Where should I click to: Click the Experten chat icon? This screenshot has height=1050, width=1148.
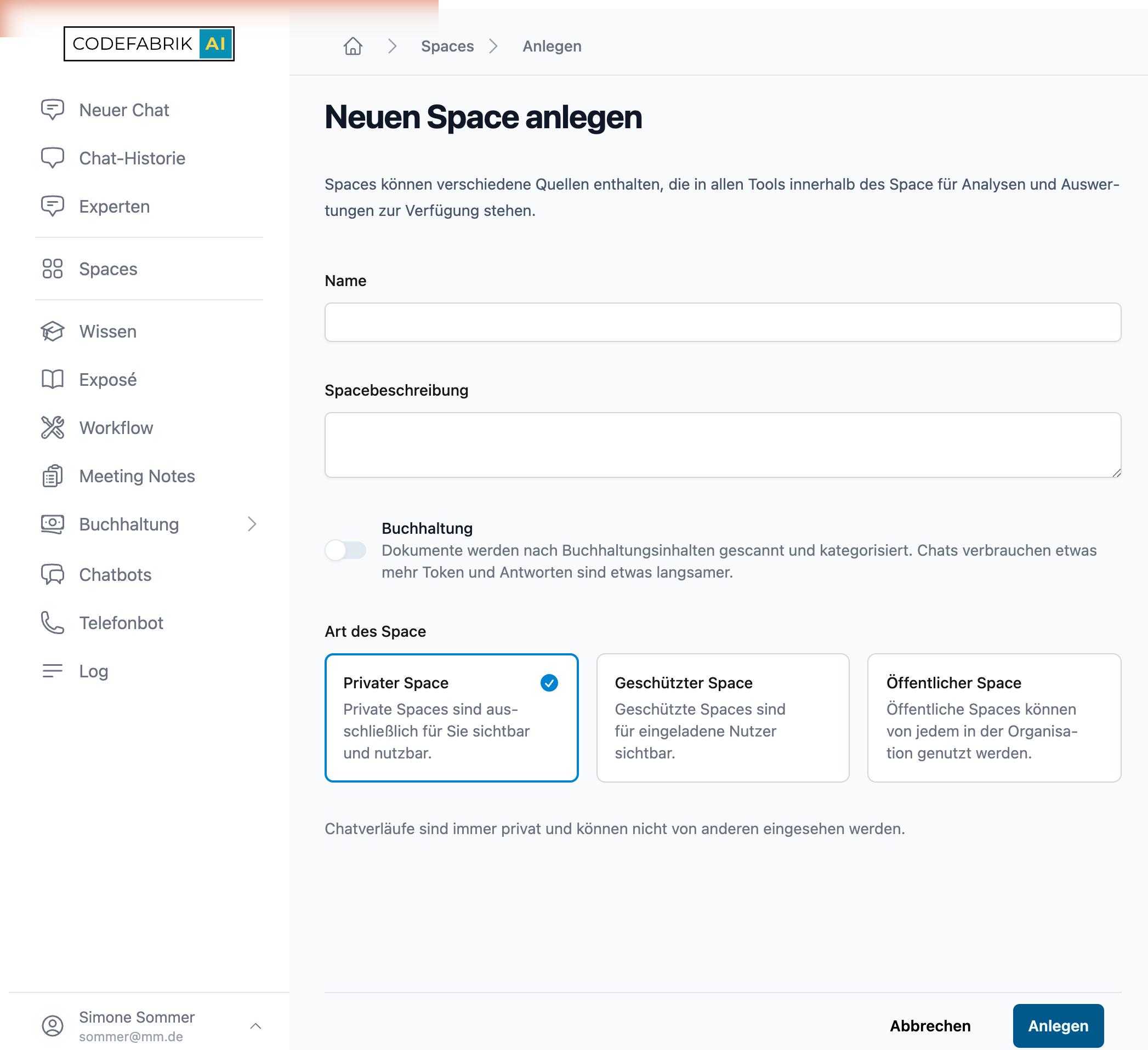click(53, 206)
